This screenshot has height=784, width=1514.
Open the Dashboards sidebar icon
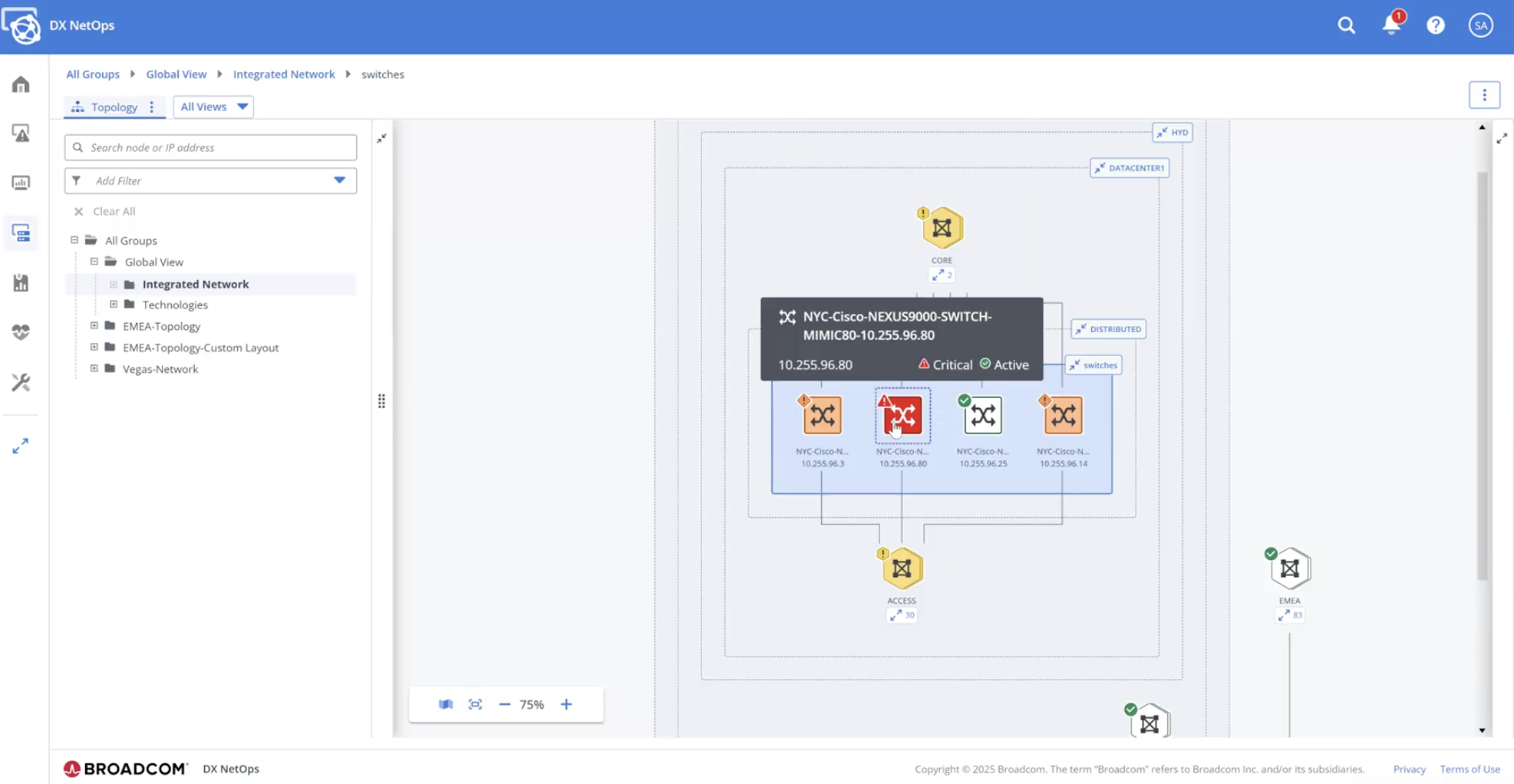(21, 183)
